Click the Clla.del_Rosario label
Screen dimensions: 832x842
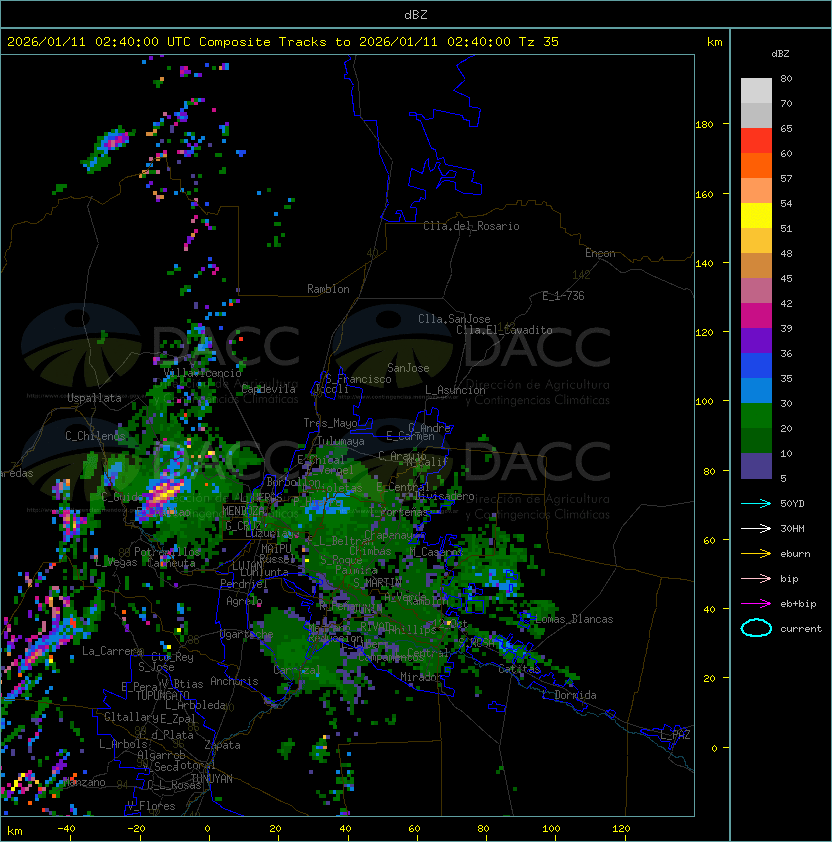point(471,226)
